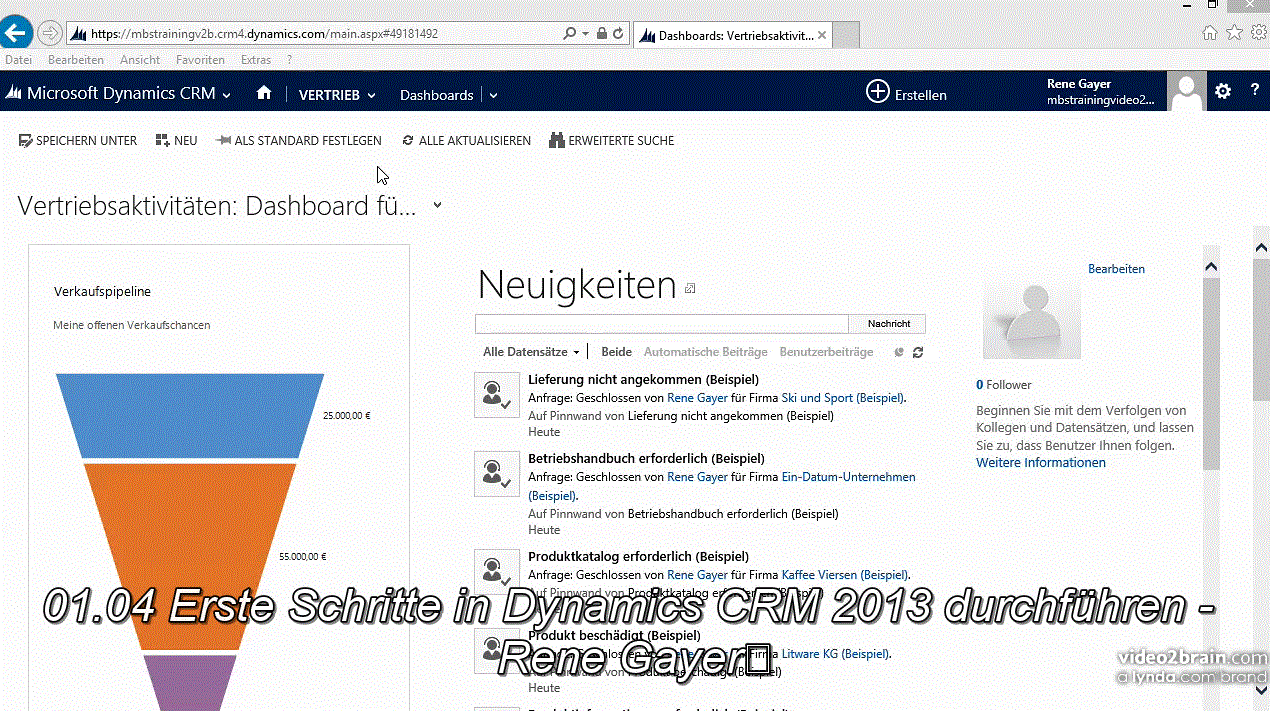Click the address bar search magnifier icon
Image resolution: width=1270 pixels, height=711 pixels.
(569, 33)
